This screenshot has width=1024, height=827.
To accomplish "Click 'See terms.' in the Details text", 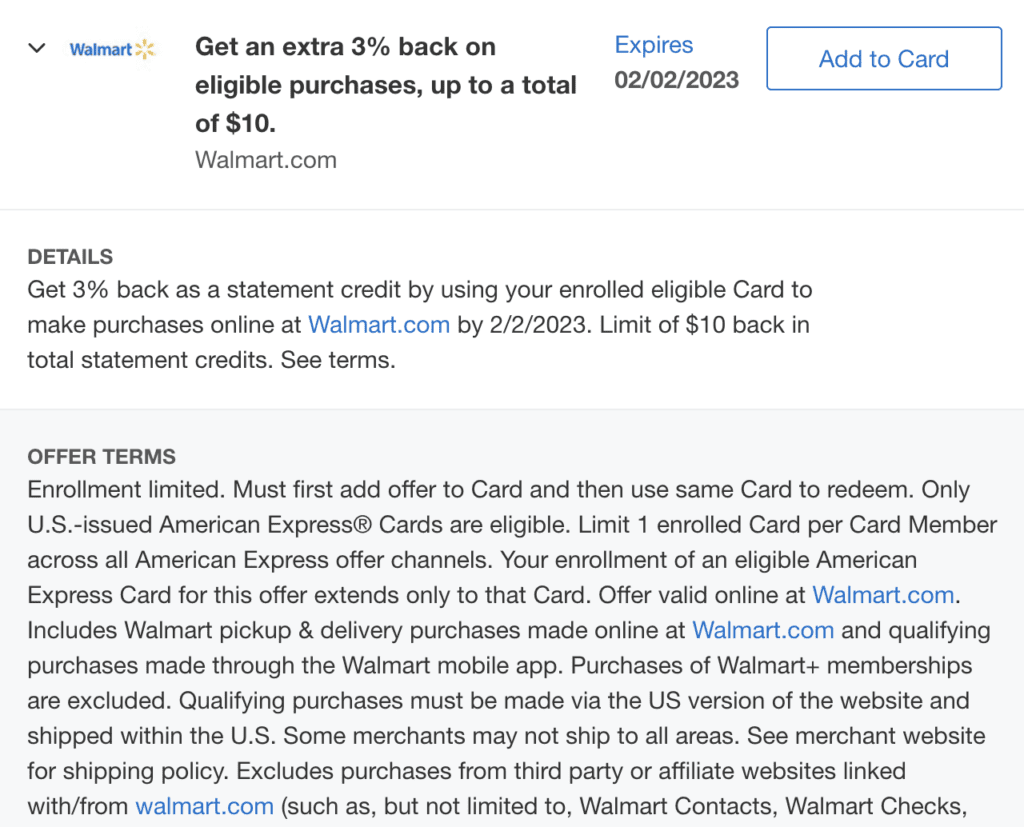I will [x=338, y=360].
